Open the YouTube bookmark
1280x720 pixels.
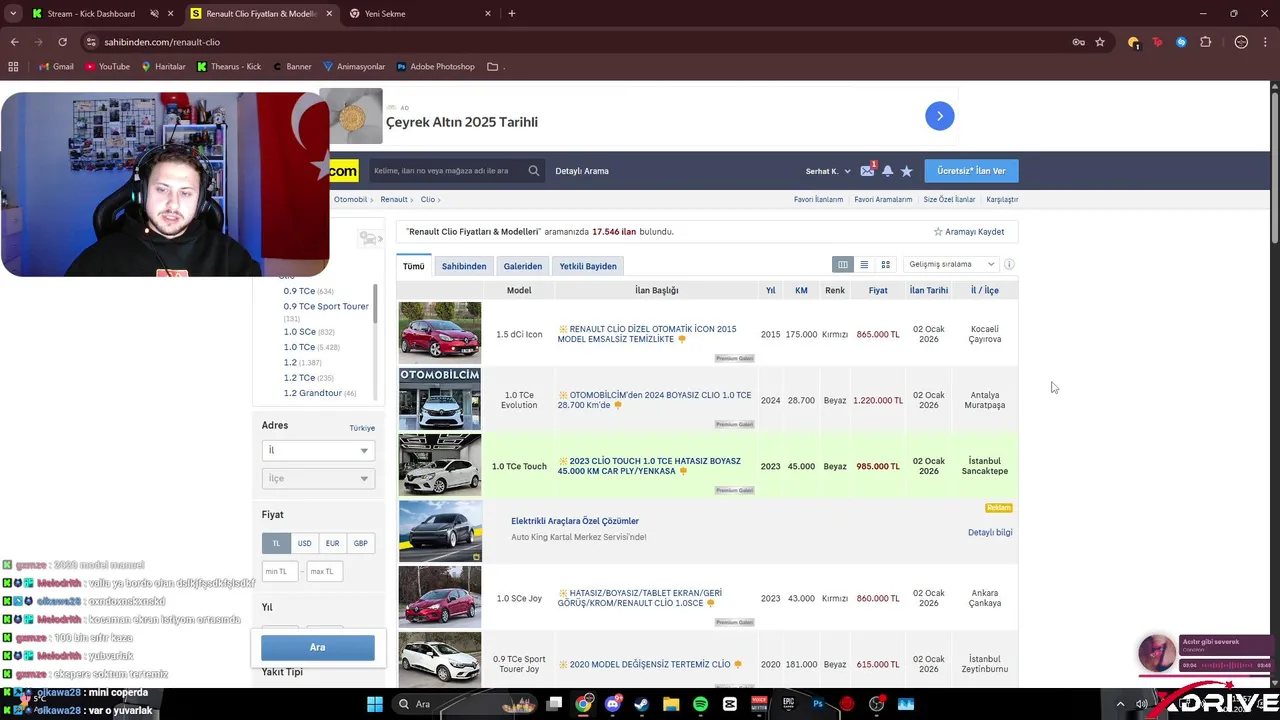(x=108, y=67)
